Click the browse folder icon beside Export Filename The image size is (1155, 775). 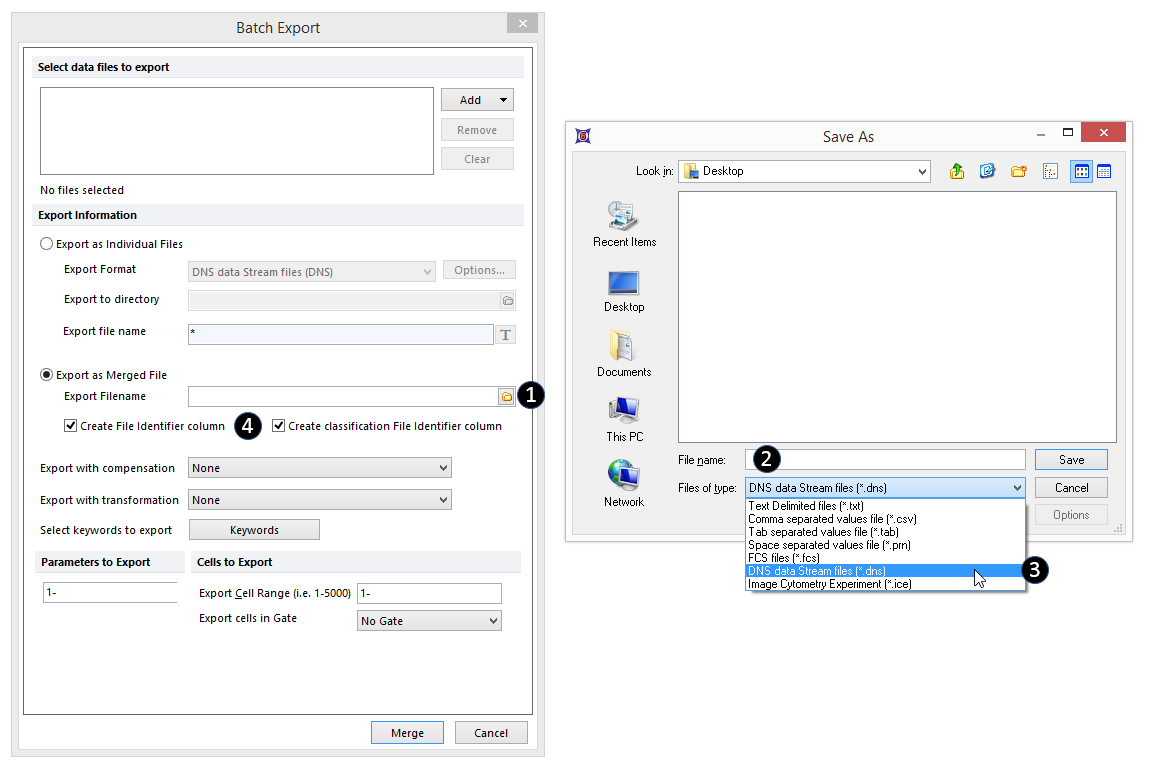pyautogui.click(x=507, y=397)
